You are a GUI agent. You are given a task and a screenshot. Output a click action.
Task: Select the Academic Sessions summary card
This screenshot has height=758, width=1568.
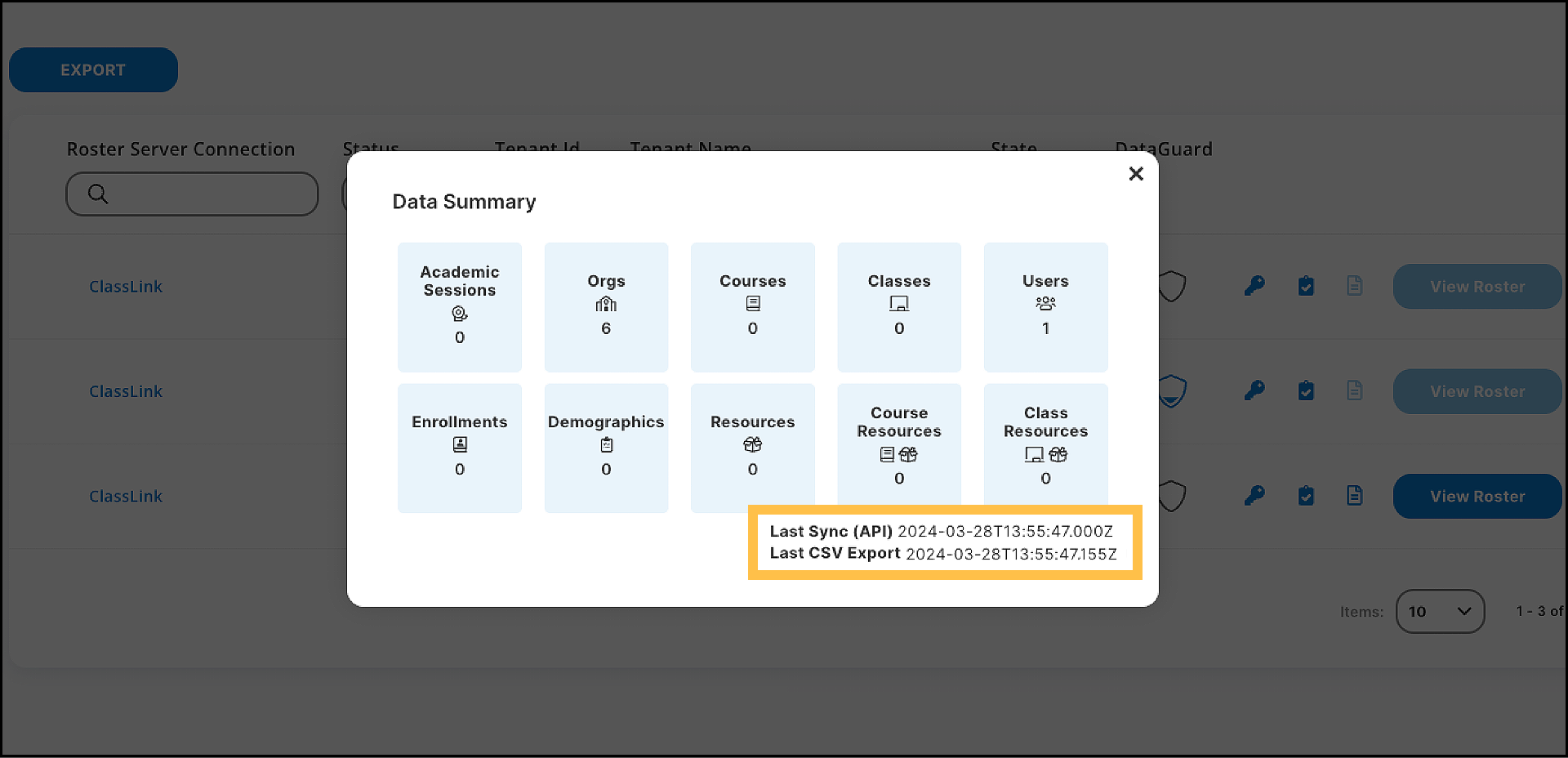coord(460,307)
